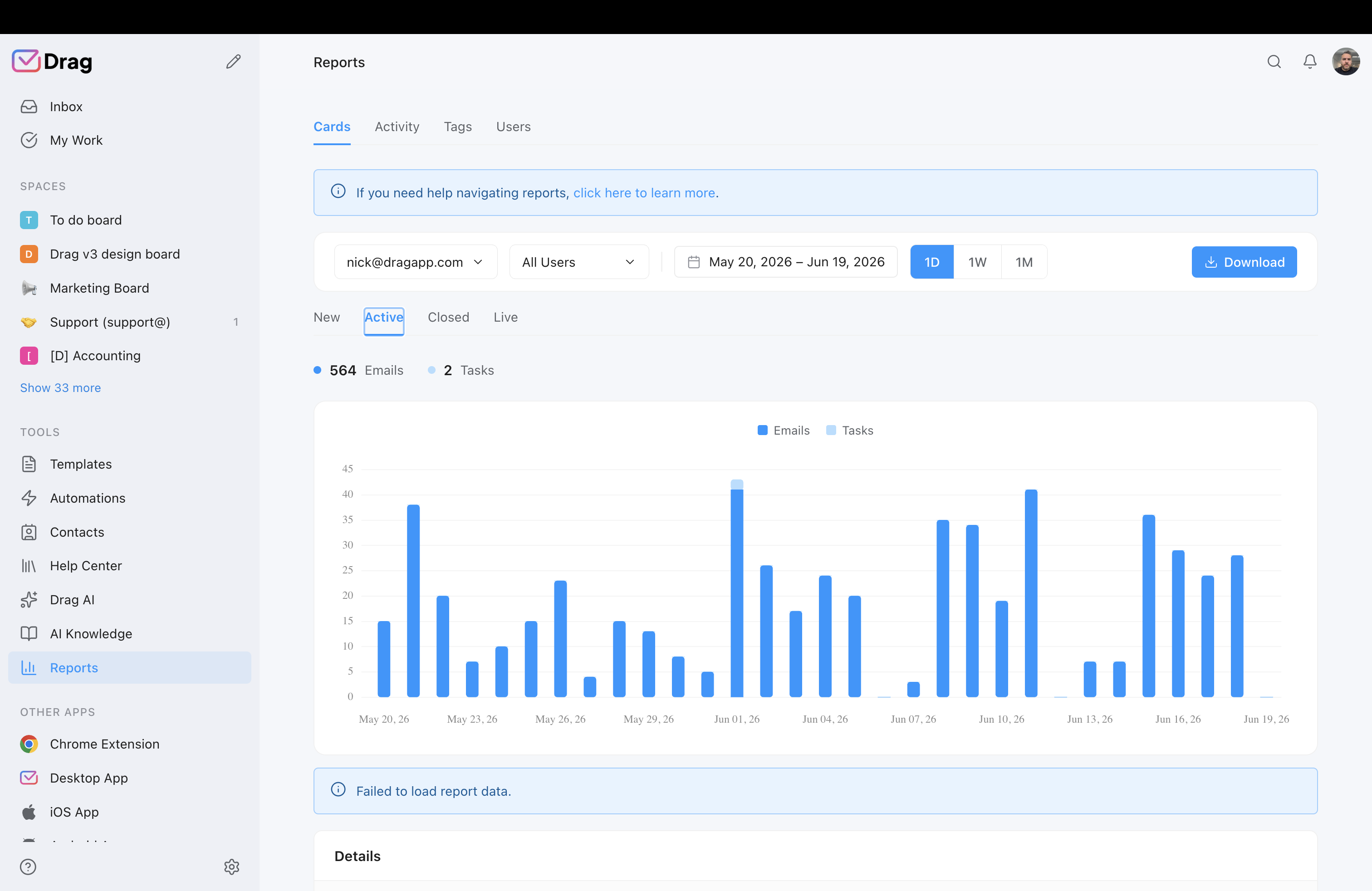Open the Marketing Board space

tap(130, 288)
